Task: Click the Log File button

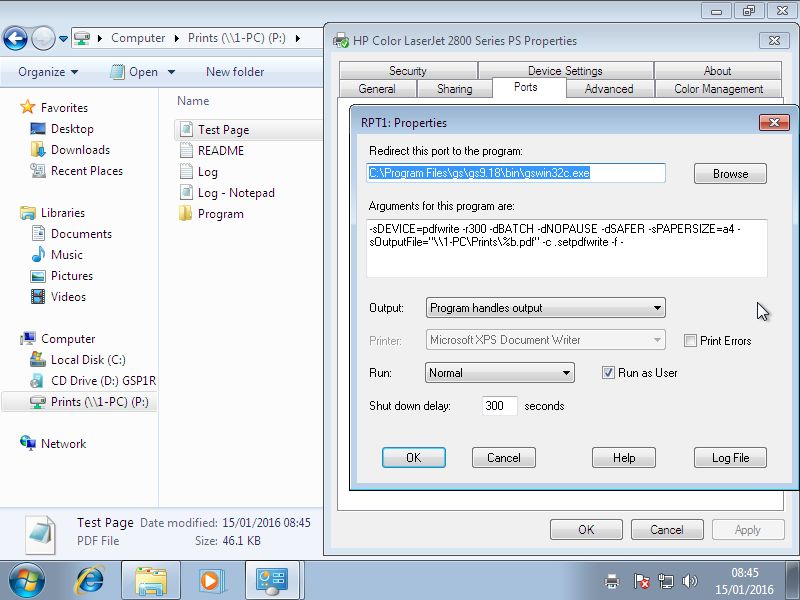Action: click(730, 458)
